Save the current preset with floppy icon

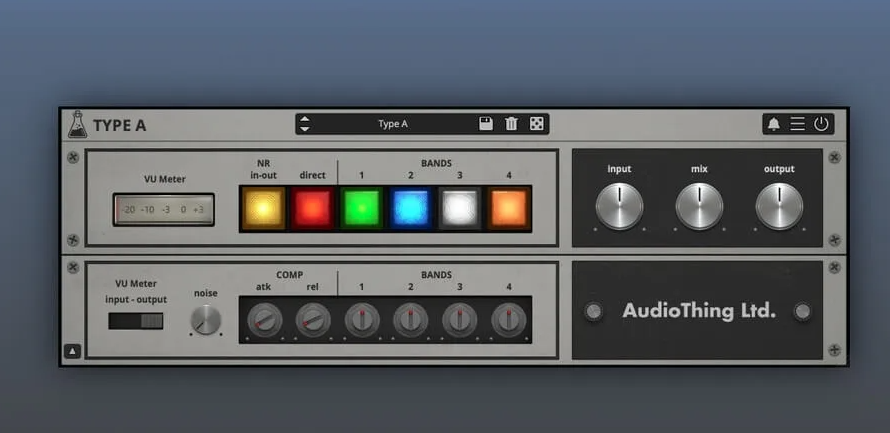click(486, 124)
